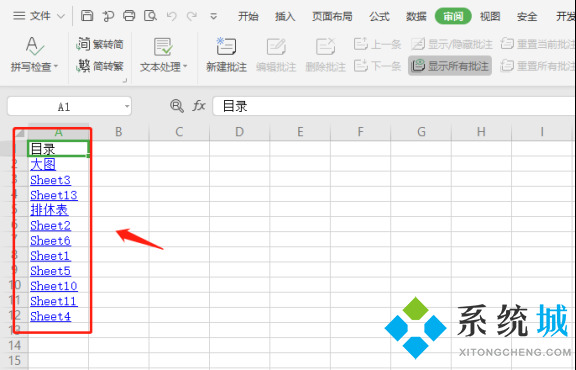Switch to the 安全 tab

coord(527,17)
